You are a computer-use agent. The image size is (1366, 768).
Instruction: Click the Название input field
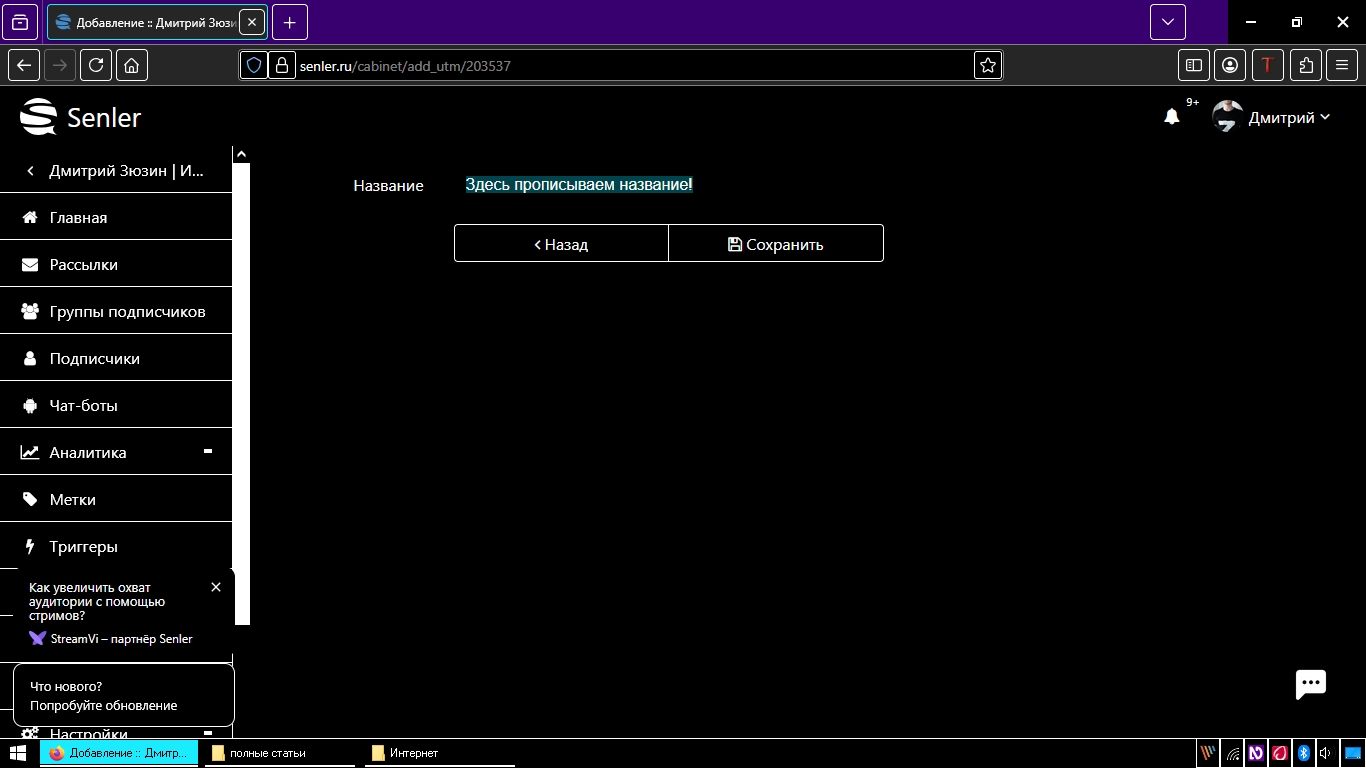pyautogui.click(x=667, y=185)
